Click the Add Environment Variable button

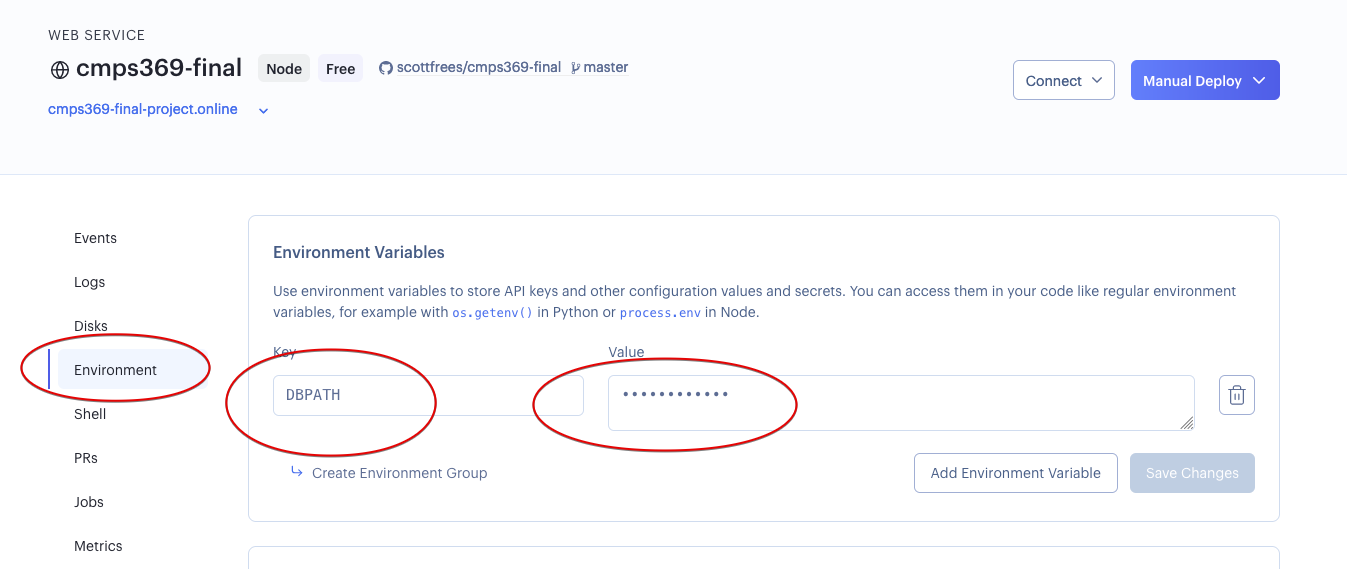click(x=1015, y=473)
